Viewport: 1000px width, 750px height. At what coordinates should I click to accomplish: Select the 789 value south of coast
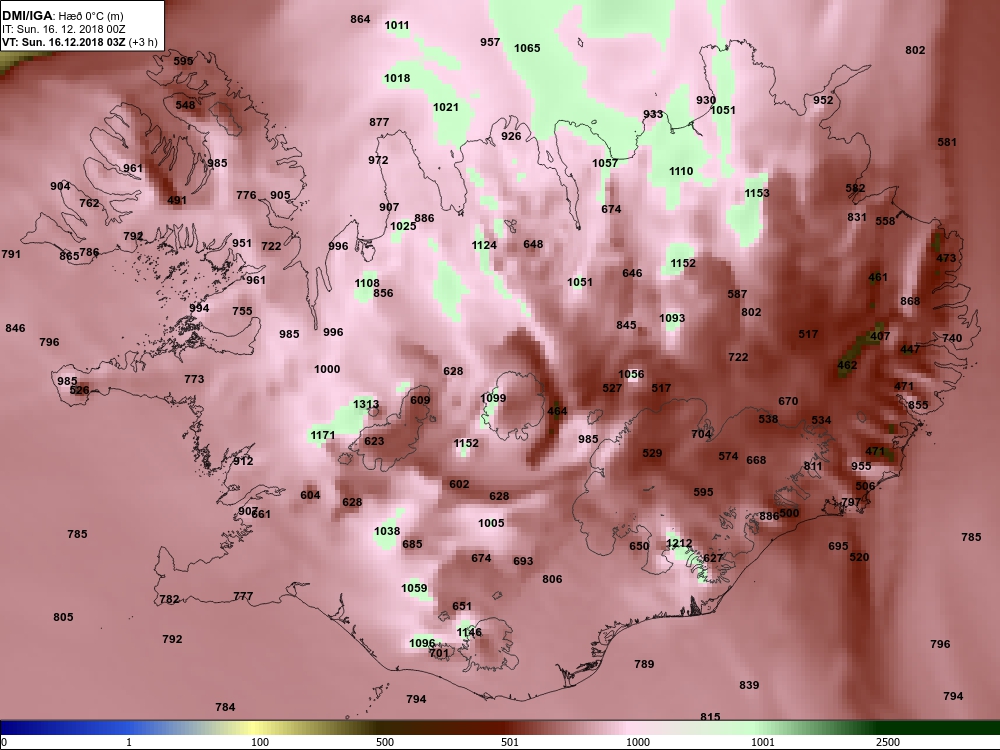[x=644, y=664]
